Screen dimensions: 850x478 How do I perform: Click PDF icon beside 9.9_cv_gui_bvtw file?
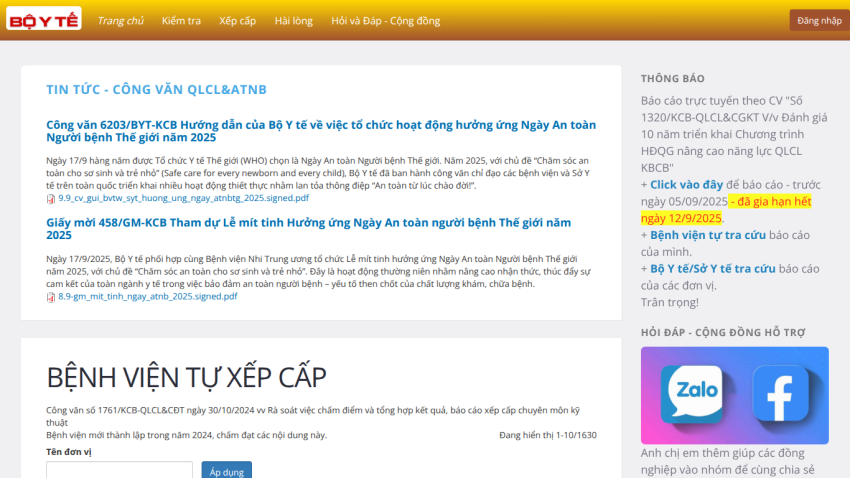pos(50,199)
